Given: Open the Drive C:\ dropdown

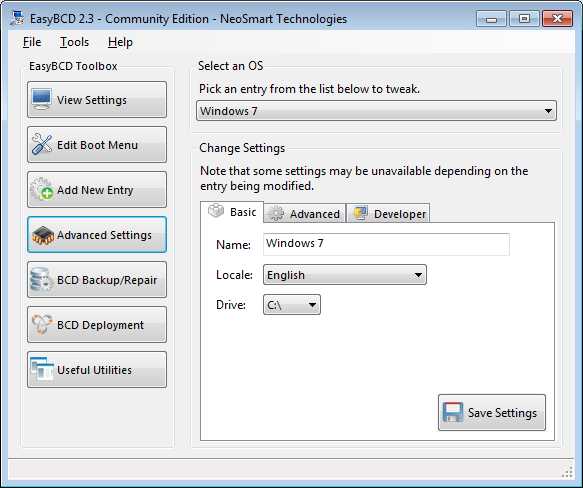Looking at the screenshot, I should click(292, 305).
